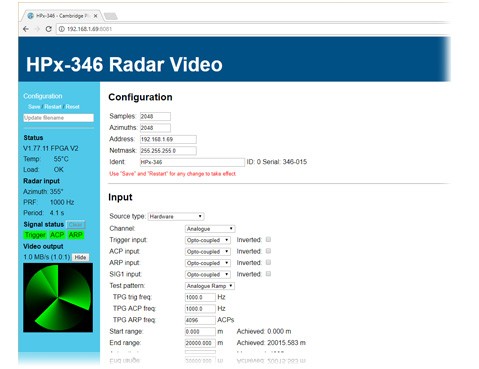Click the Start range field
The width and height of the screenshot is (479, 369).
pos(200,332)
